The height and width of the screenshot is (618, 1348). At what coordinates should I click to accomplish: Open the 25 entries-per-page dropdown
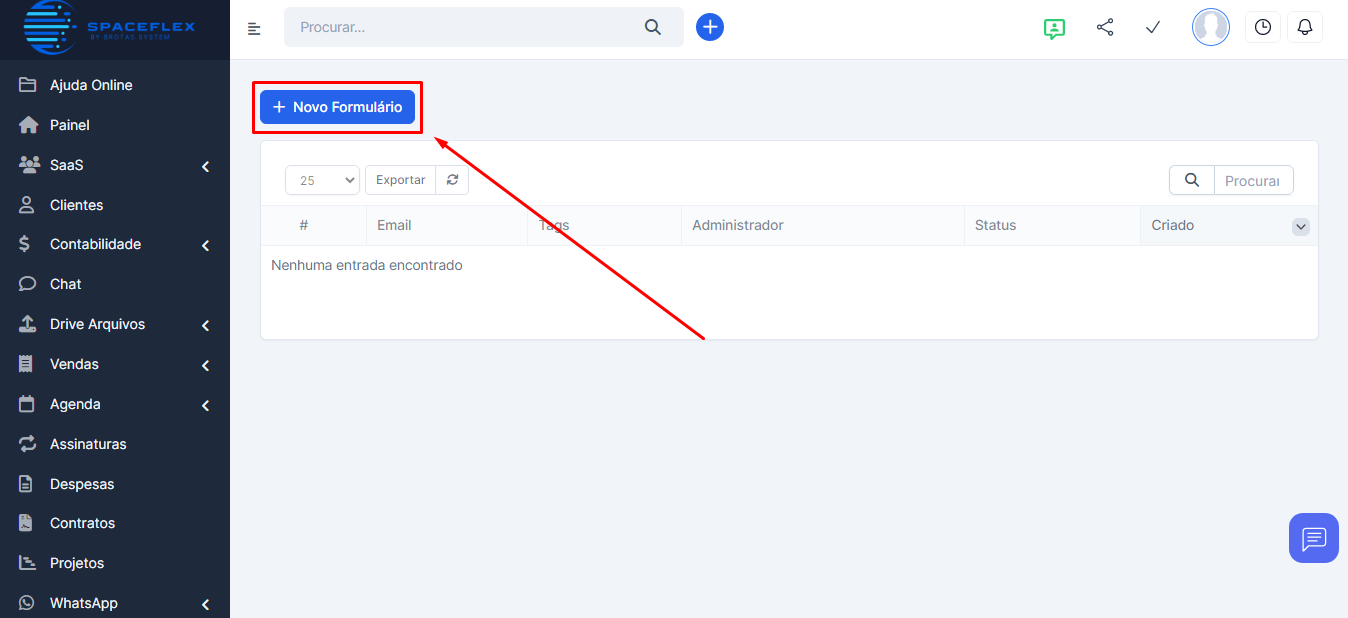pyautogui.click(x=322, y=180)
